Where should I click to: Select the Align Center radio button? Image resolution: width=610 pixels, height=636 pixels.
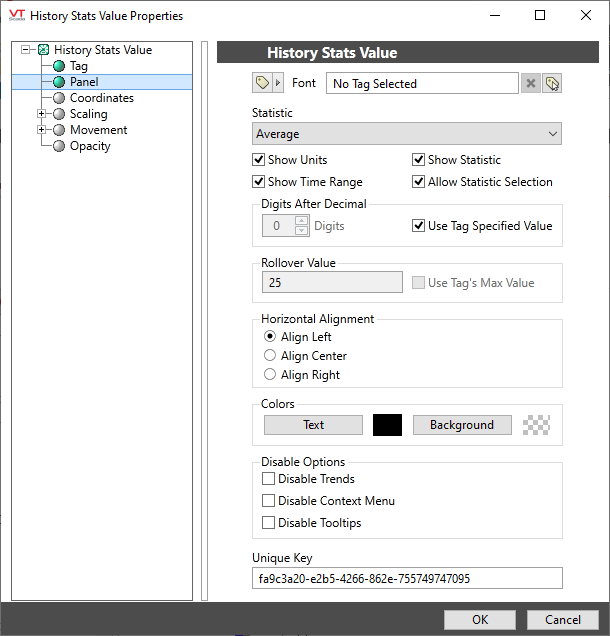[x=269, y=356]
